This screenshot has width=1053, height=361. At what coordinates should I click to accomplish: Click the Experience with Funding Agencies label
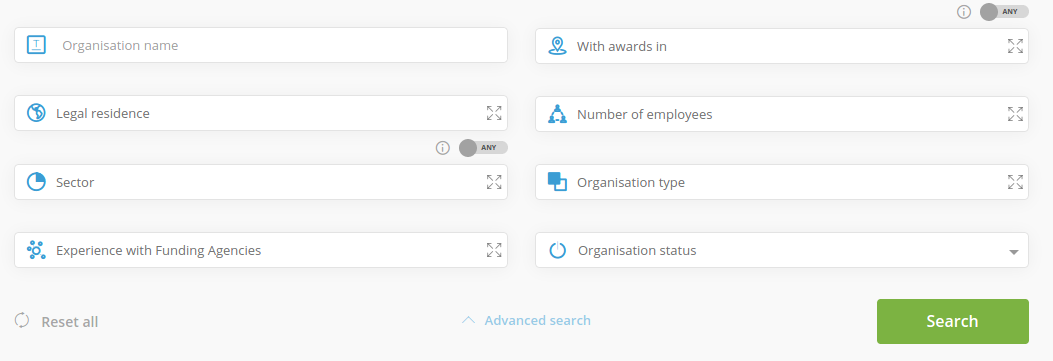[158, 250]
